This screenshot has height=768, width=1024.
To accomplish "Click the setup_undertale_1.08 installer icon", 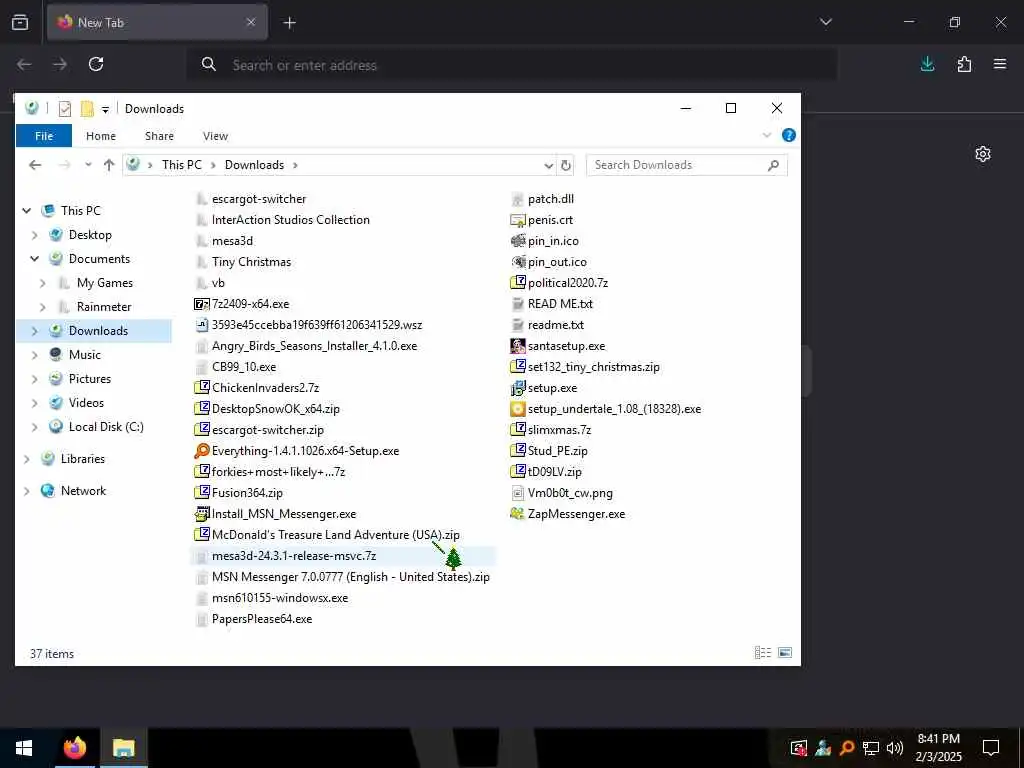I will coord(518,409).
